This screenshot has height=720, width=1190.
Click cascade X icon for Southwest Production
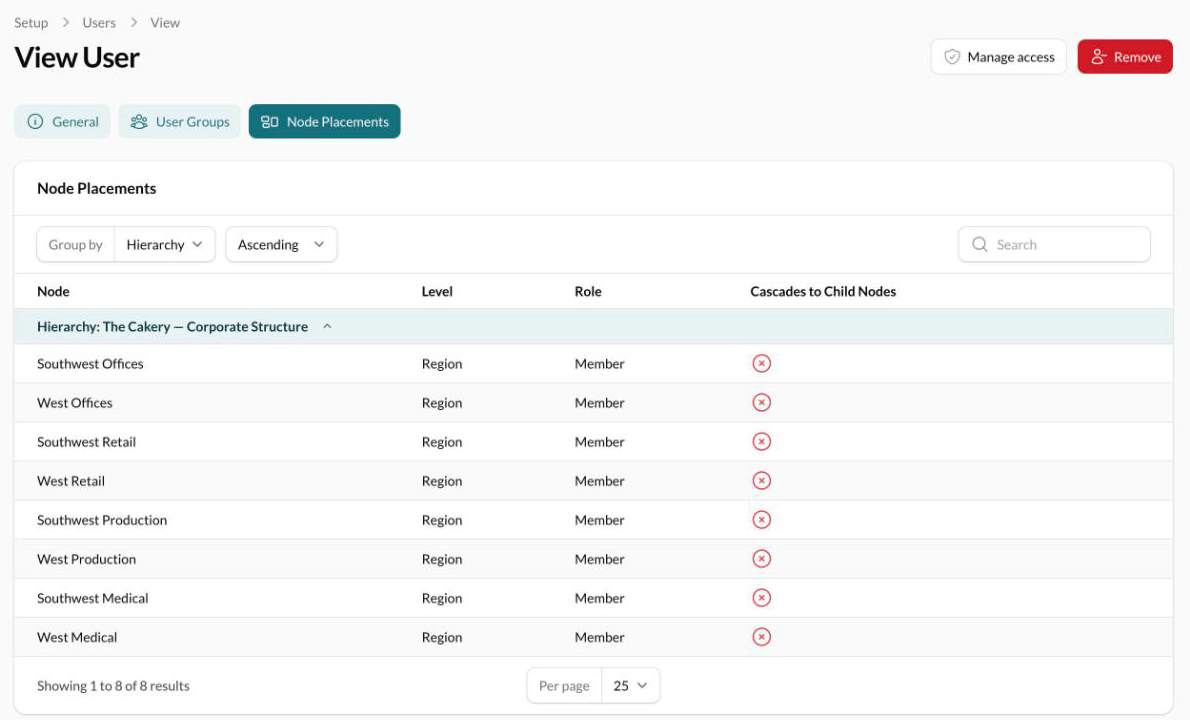click(x=761, y=520)
